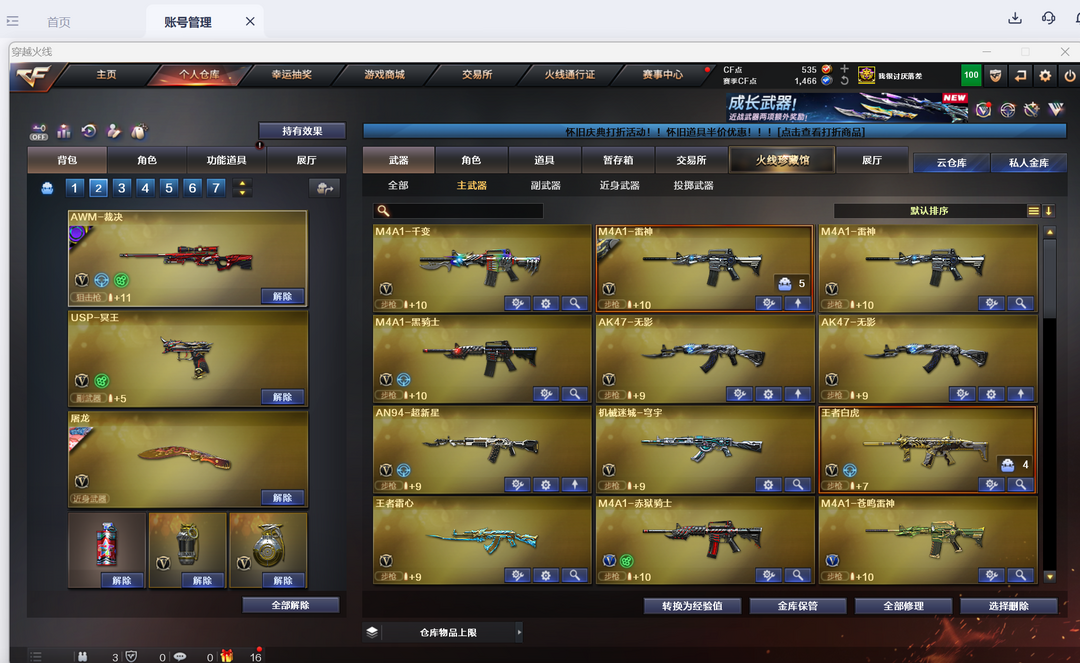Open the replay history icon
This screenshot has width=1080, height=663.
[x=89, y=131]
